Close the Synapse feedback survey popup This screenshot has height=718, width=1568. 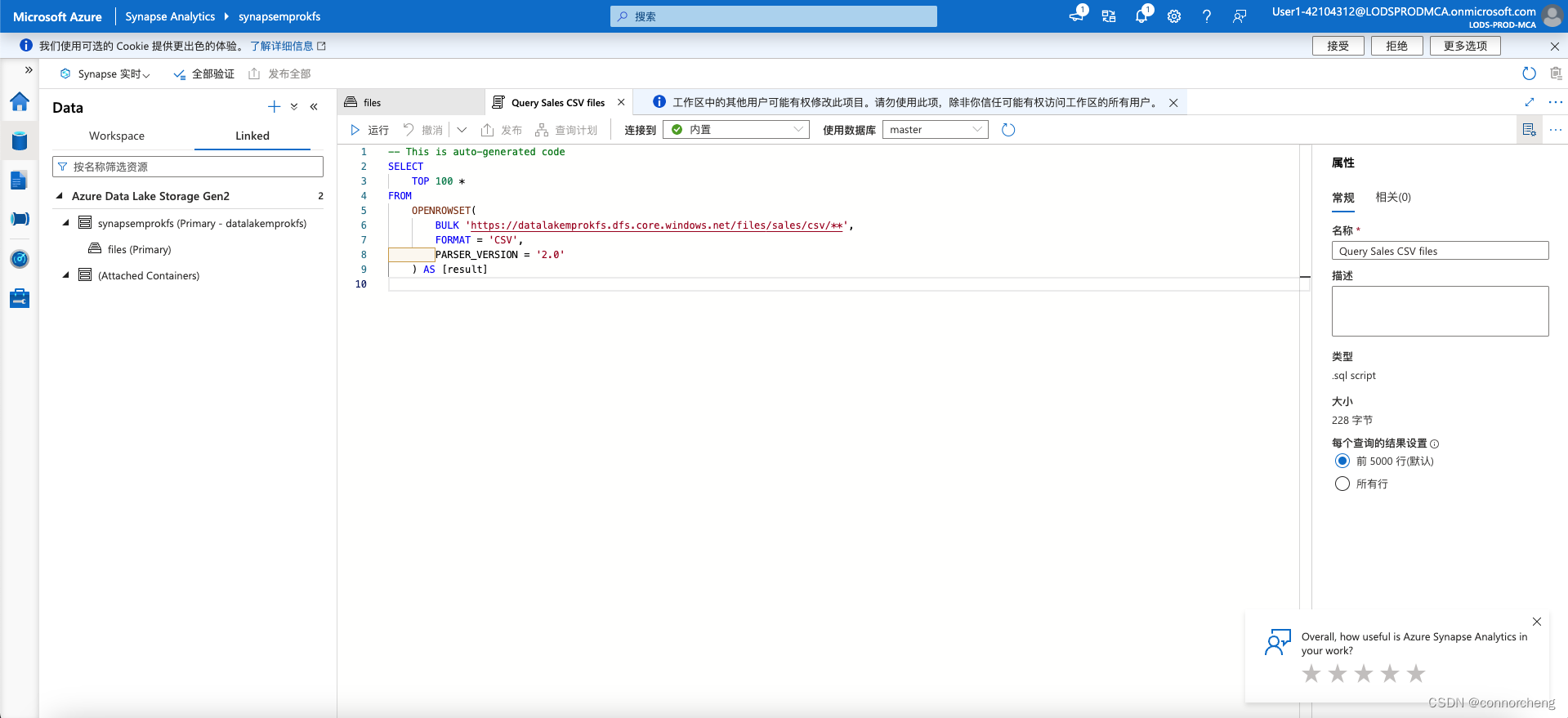coord(1537,622)
